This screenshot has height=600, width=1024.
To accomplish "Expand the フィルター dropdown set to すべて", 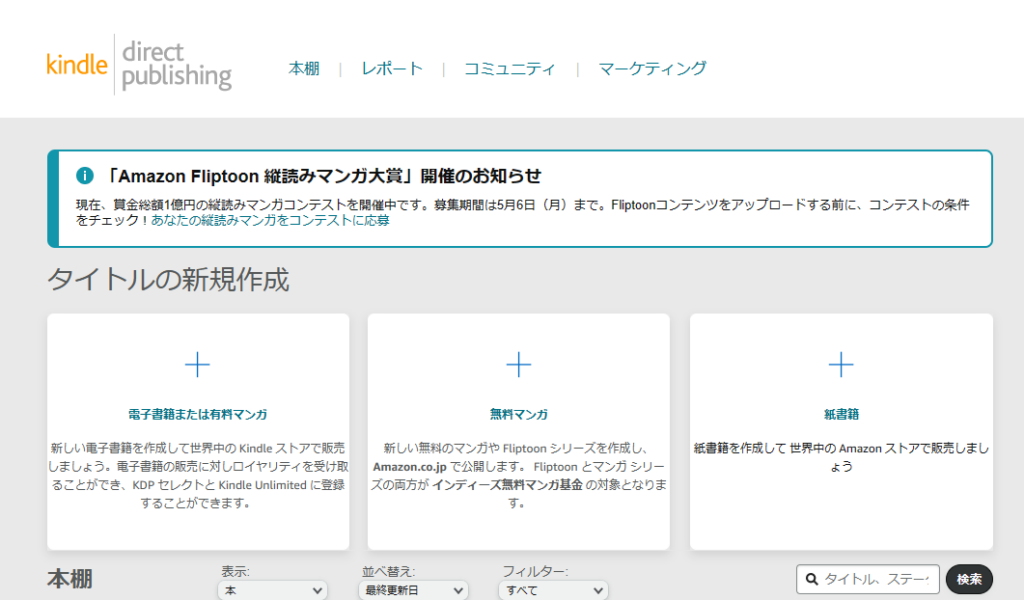I will click(x=553, y=591).
